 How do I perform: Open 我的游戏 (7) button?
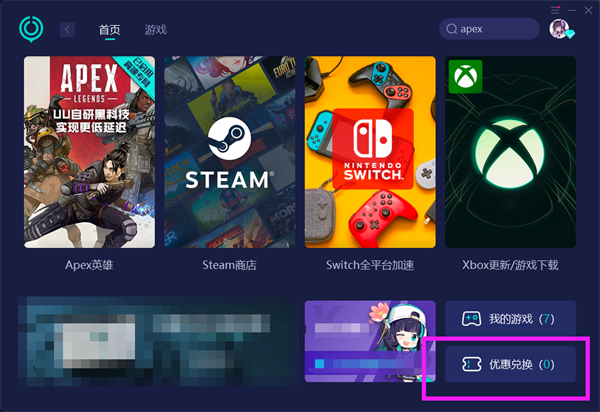510,318
